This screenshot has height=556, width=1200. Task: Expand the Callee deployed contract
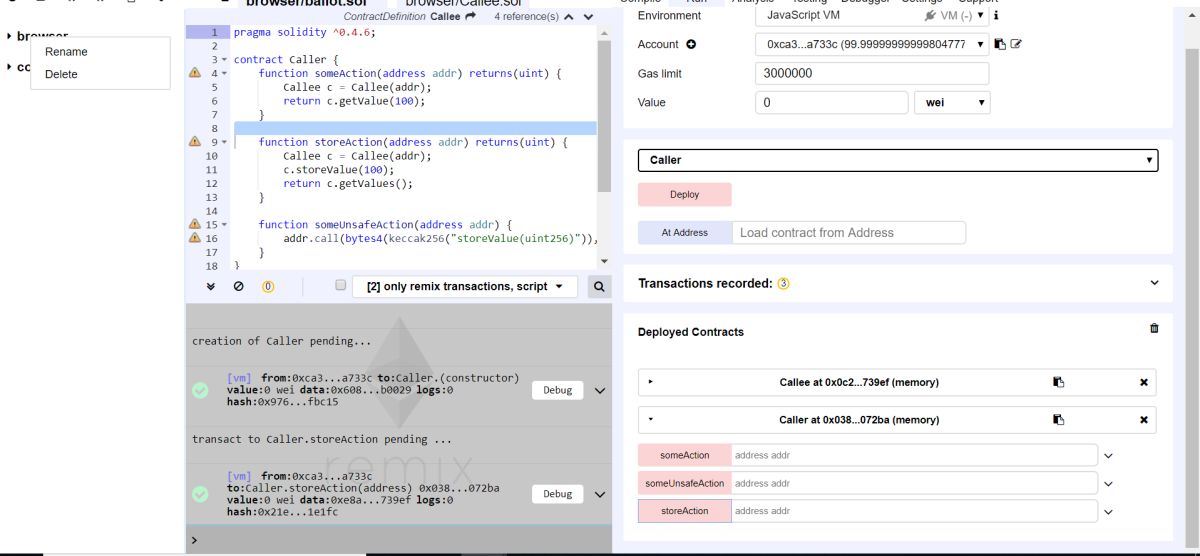(650, 382)
